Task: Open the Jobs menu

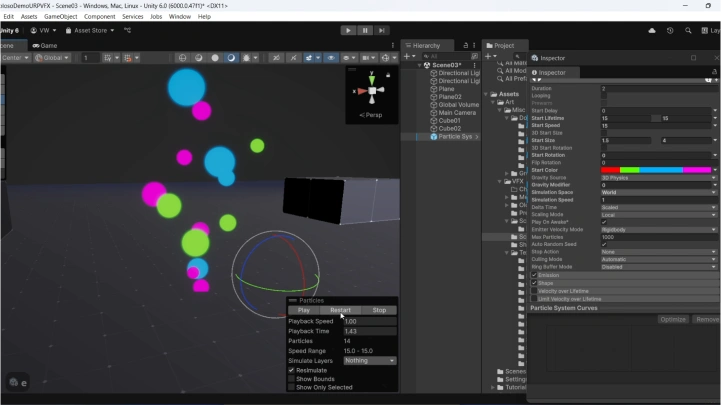Action: tap(156, 17)
